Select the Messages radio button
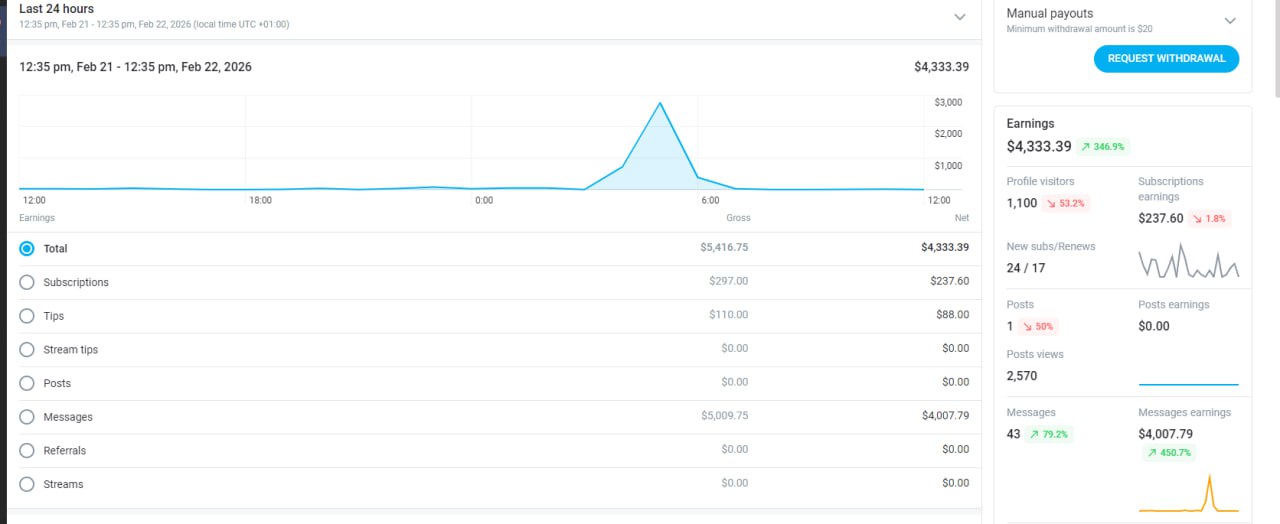 click(27, 417)
